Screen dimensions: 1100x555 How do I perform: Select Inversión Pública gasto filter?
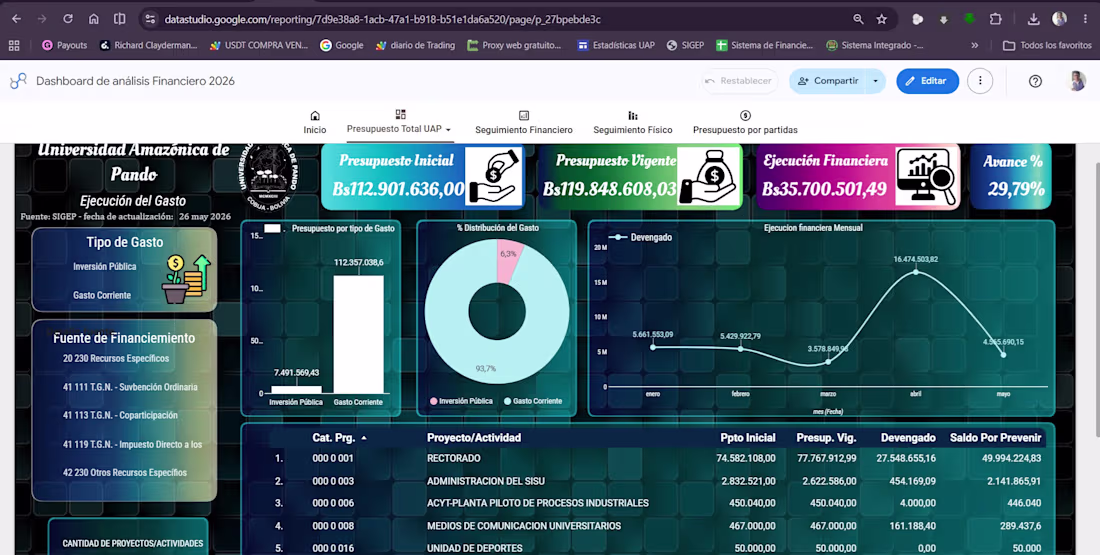[x=105, y=267]
